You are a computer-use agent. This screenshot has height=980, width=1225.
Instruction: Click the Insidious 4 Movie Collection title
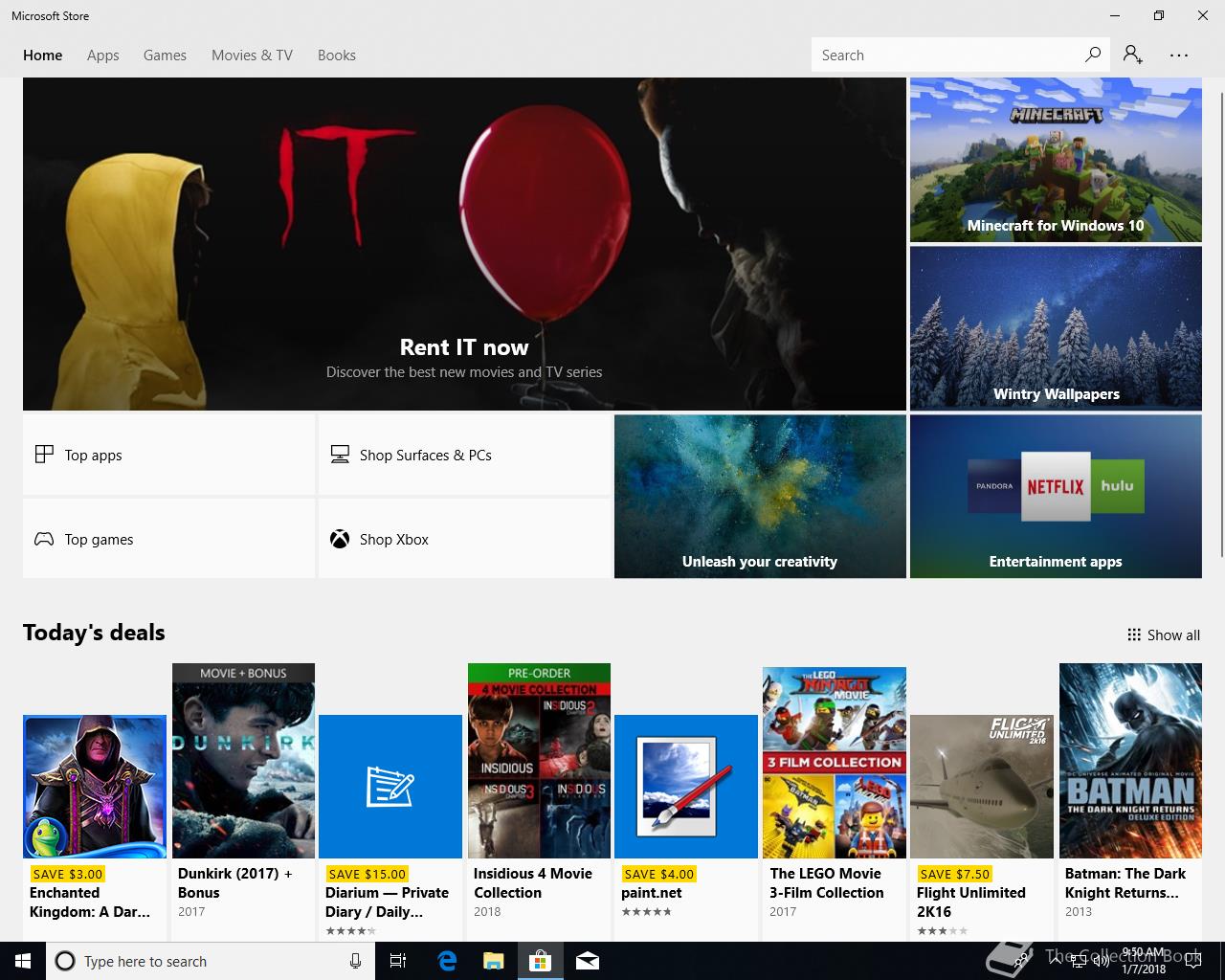[533, 882]
